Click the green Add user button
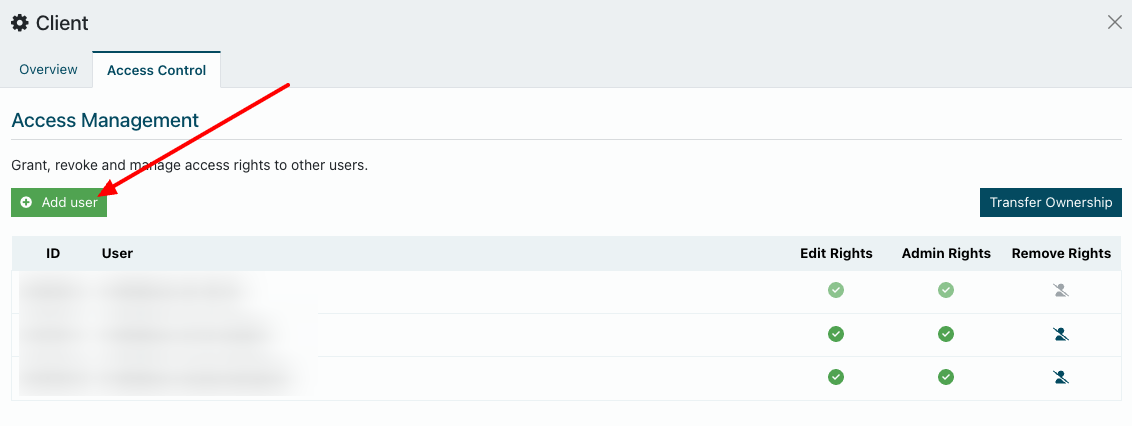 (59, 202)
